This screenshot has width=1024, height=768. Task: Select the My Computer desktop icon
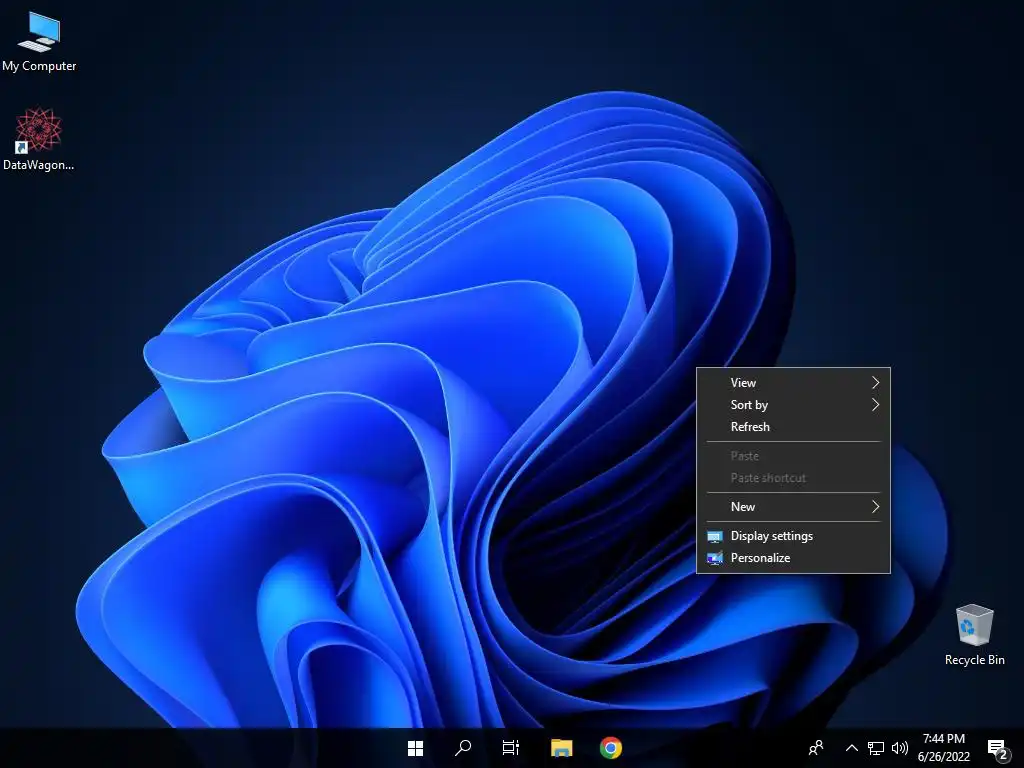coord(39,41)
